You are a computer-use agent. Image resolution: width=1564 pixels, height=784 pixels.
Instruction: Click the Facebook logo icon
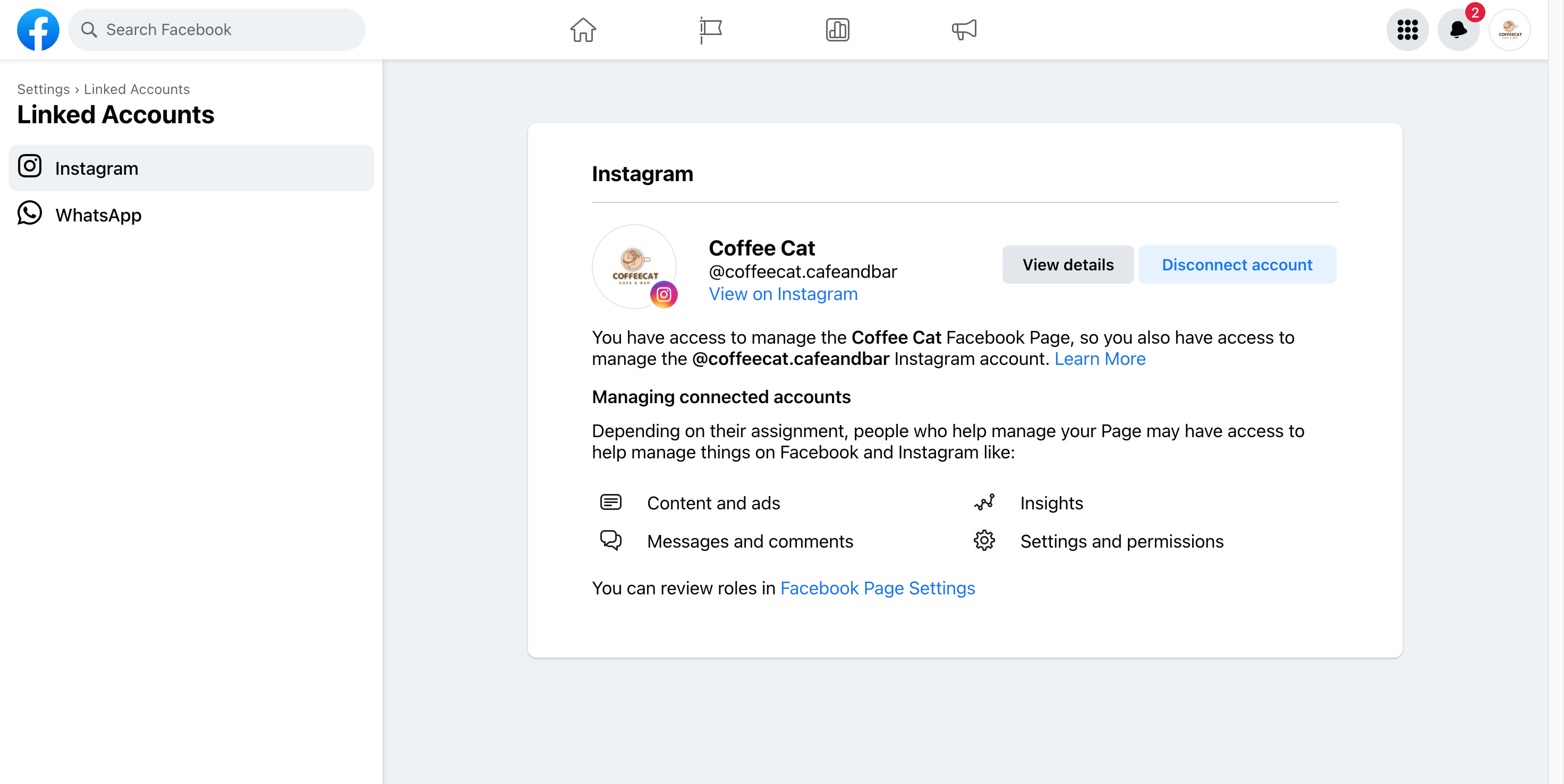click(x=38, y=30)
